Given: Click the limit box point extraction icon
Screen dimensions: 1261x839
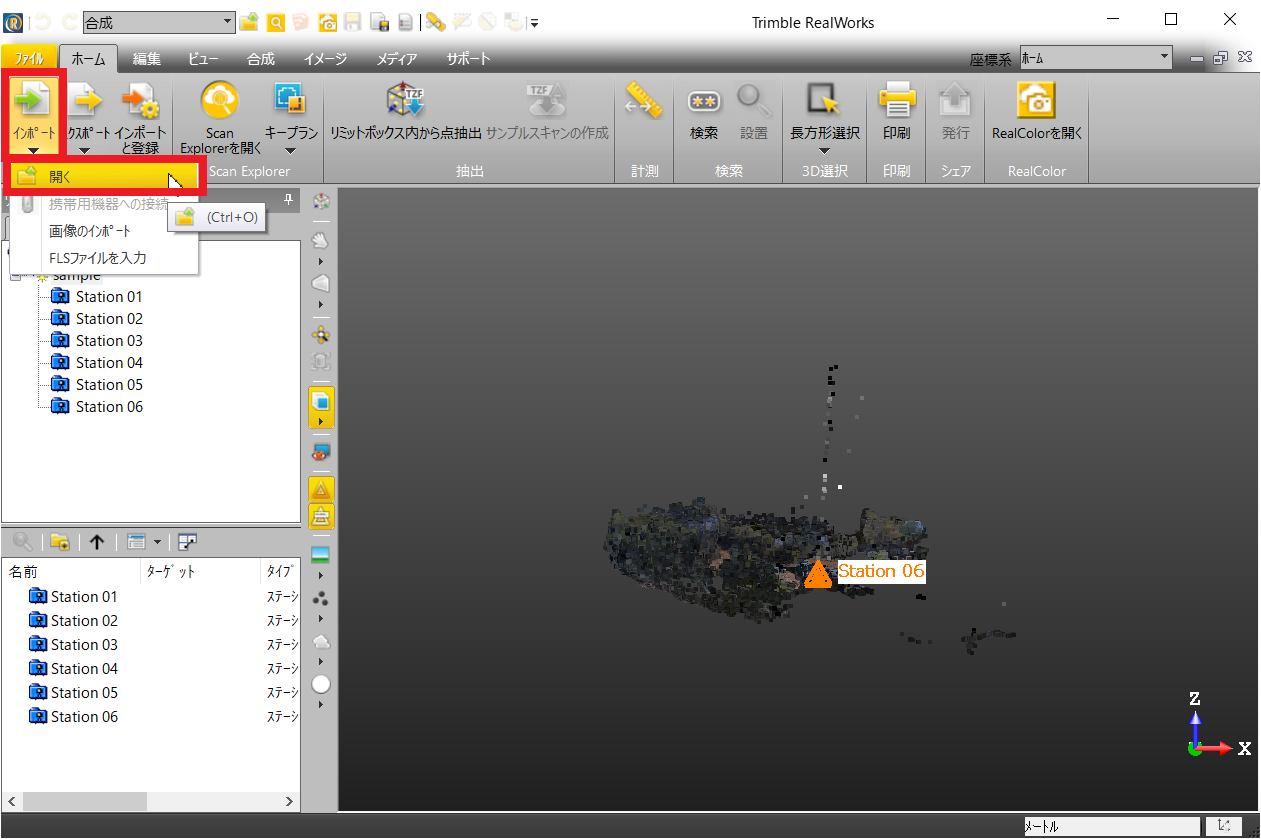Looking at the screenshot, I should [x=406, y=99].
